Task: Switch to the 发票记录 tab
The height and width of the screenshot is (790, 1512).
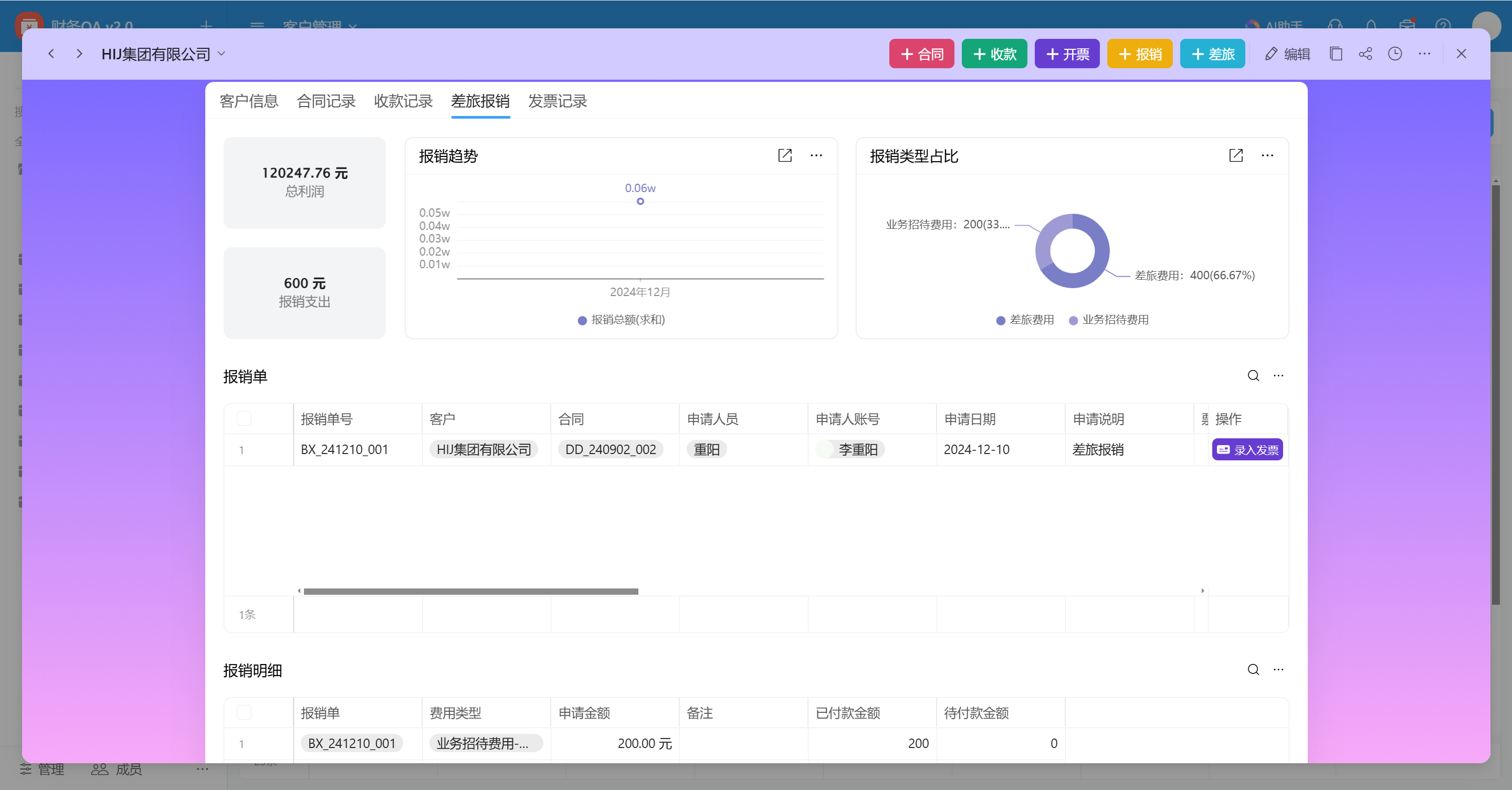Action: (558, 101)
